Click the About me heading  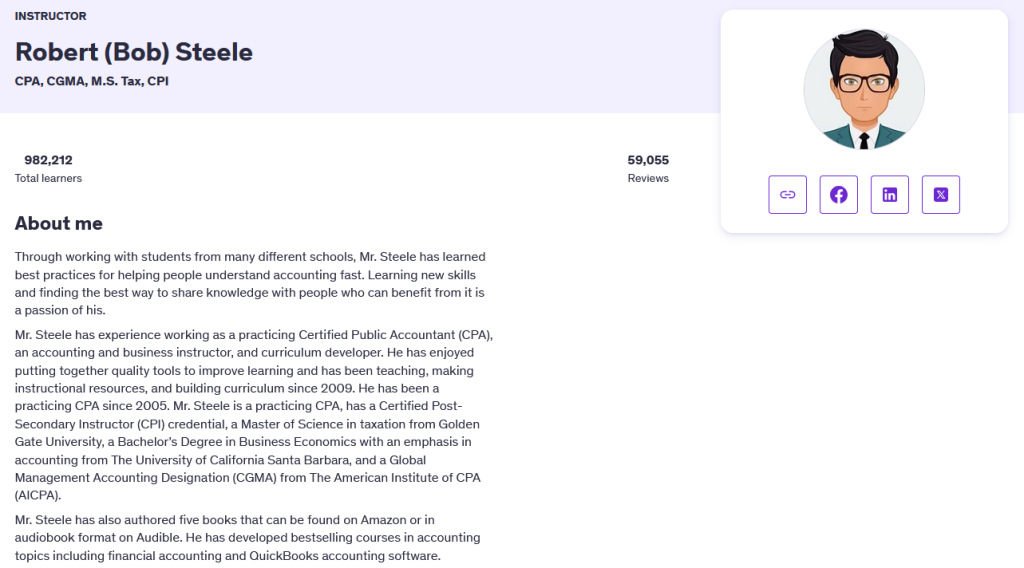click(59, 223)
